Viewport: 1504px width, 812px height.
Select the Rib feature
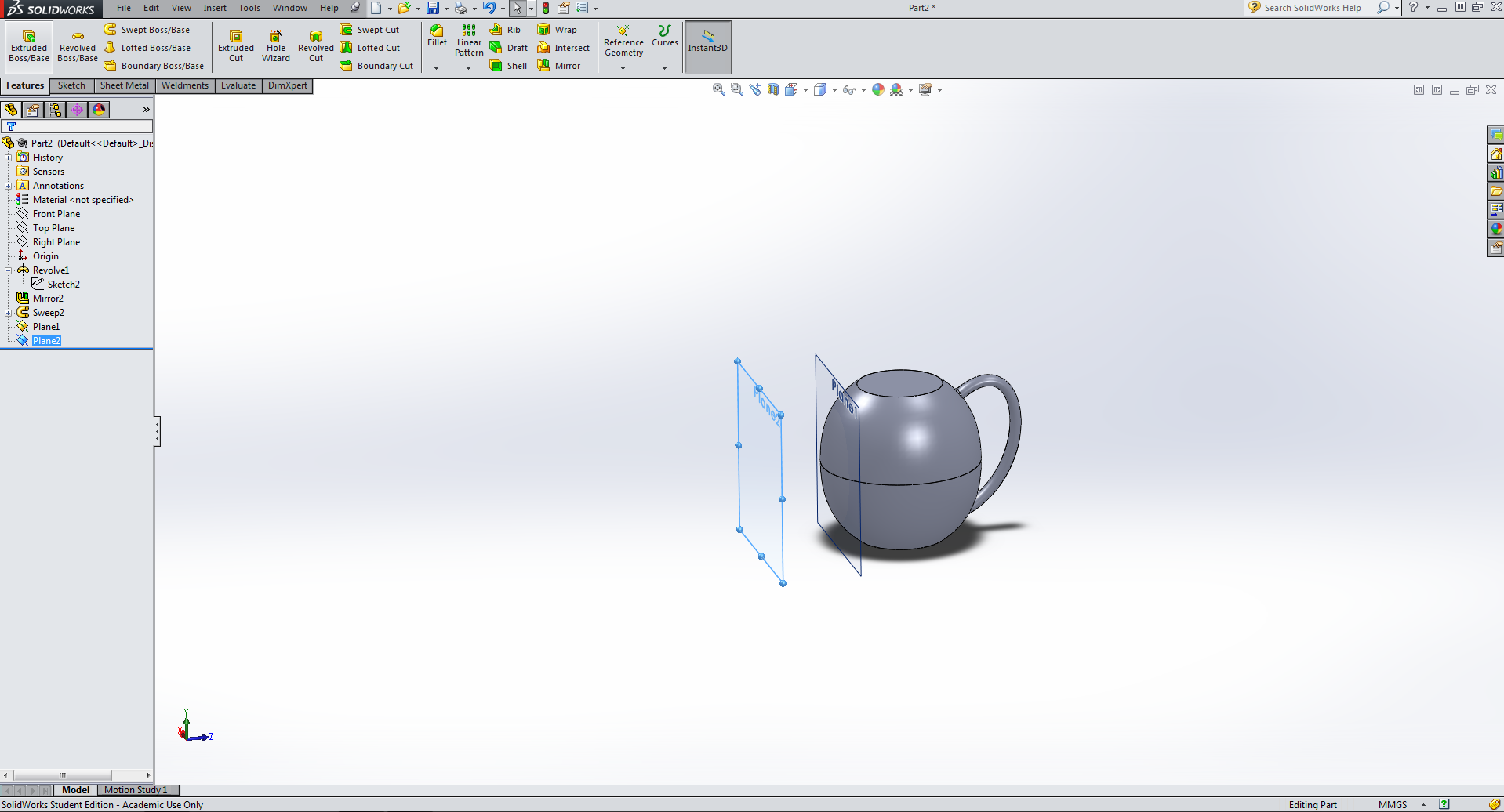pos(506,30)
